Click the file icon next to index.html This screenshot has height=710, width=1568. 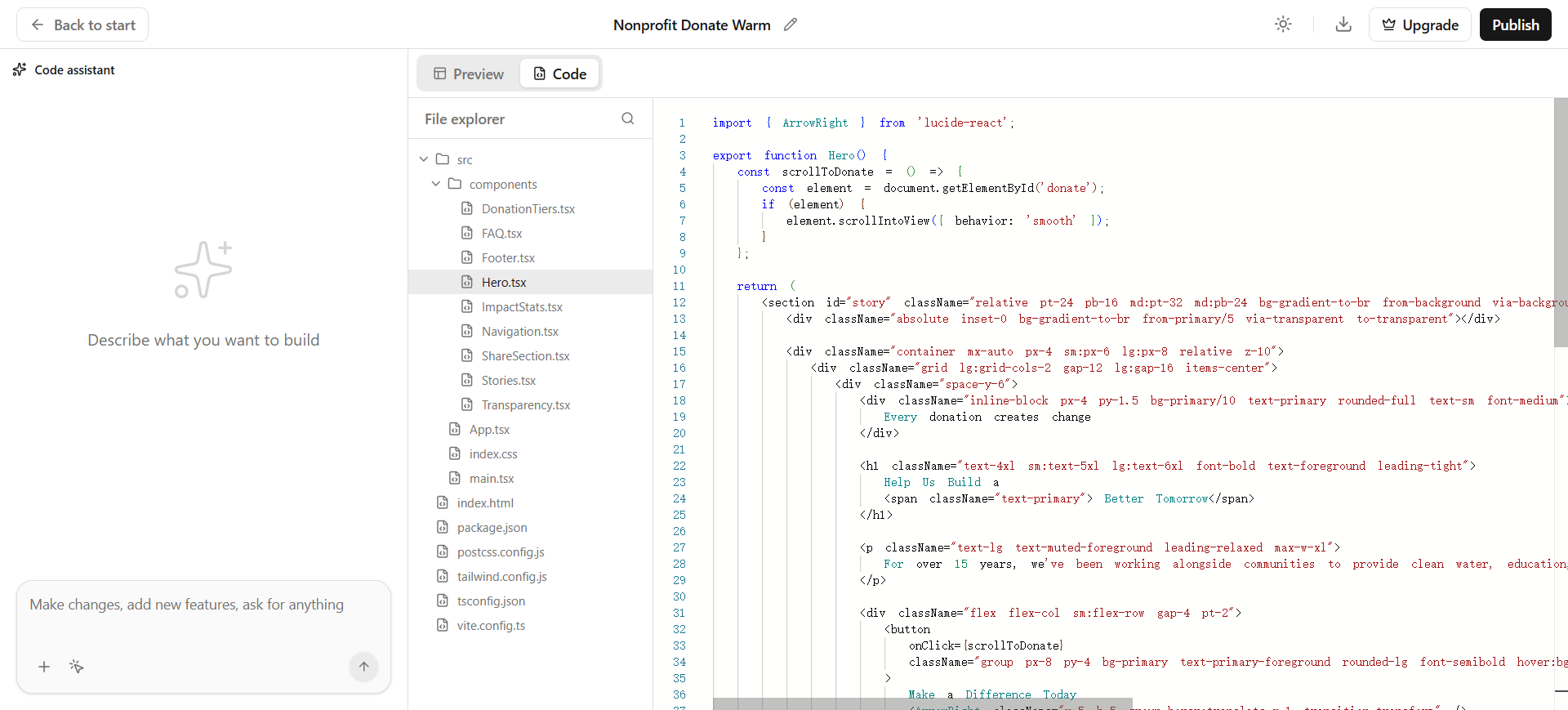coord(443,502)
